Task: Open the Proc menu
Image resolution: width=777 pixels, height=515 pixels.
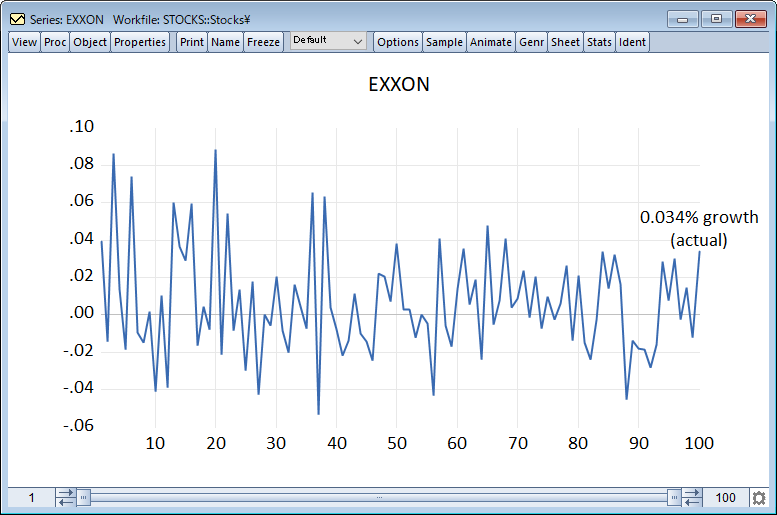Action: point(55,42)
